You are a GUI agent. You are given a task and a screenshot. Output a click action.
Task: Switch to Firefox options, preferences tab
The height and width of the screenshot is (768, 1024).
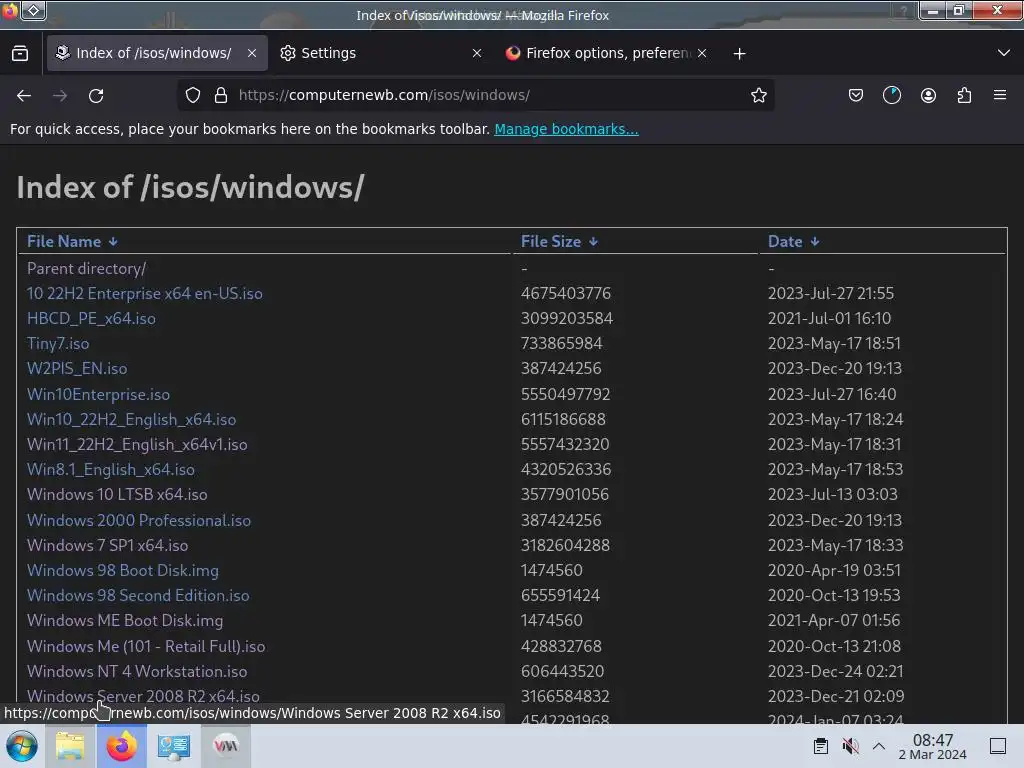(606, 54)
